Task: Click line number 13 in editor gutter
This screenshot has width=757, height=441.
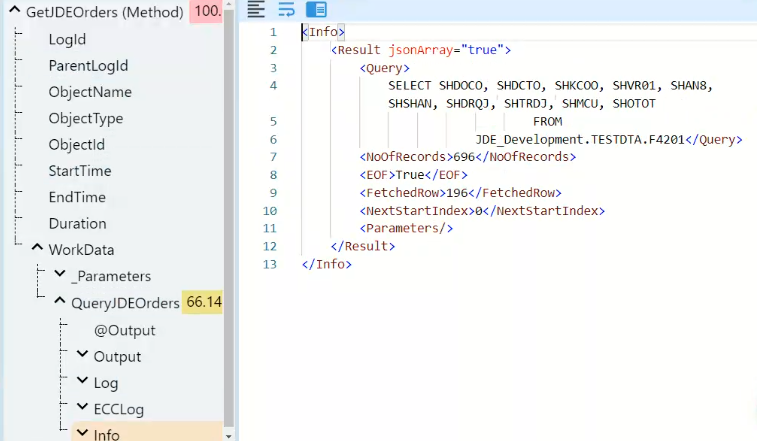Action: point(270,264)
